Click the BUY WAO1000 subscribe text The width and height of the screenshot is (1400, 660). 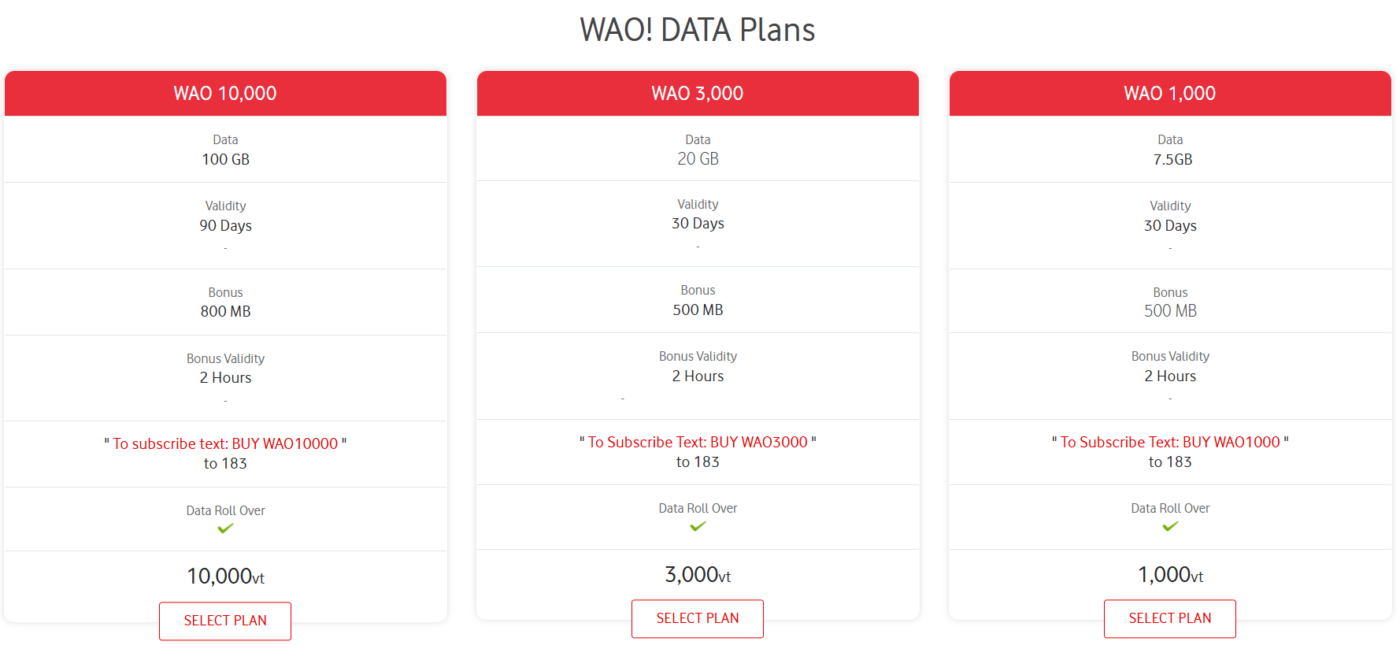pyautogui.click(x=1170, y=442)
